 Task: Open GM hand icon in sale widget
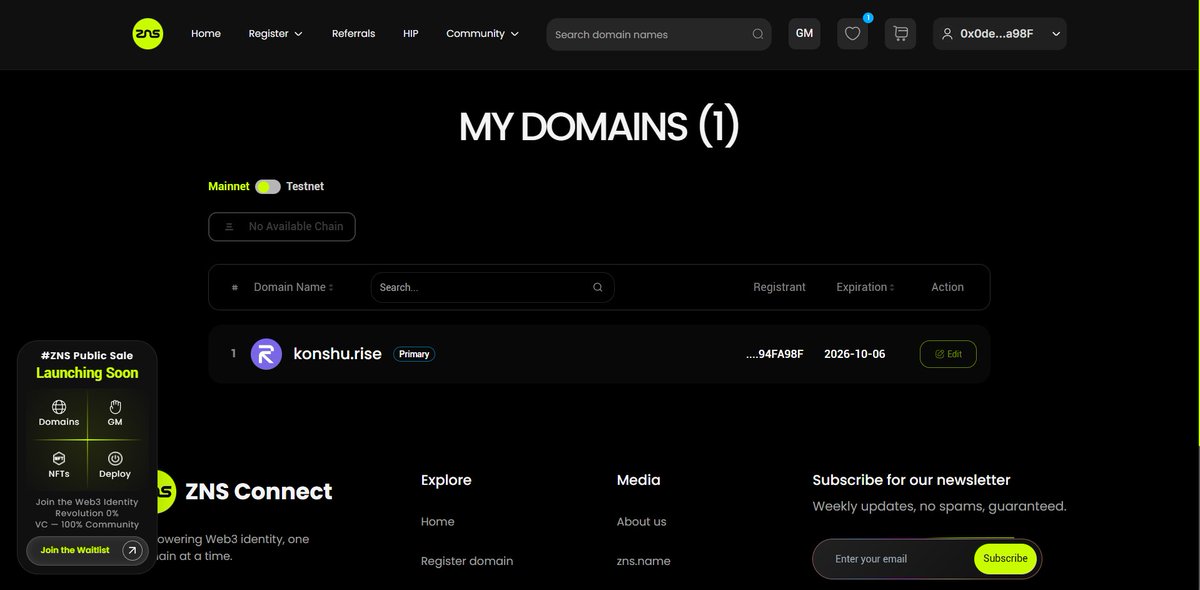(115, 413)
